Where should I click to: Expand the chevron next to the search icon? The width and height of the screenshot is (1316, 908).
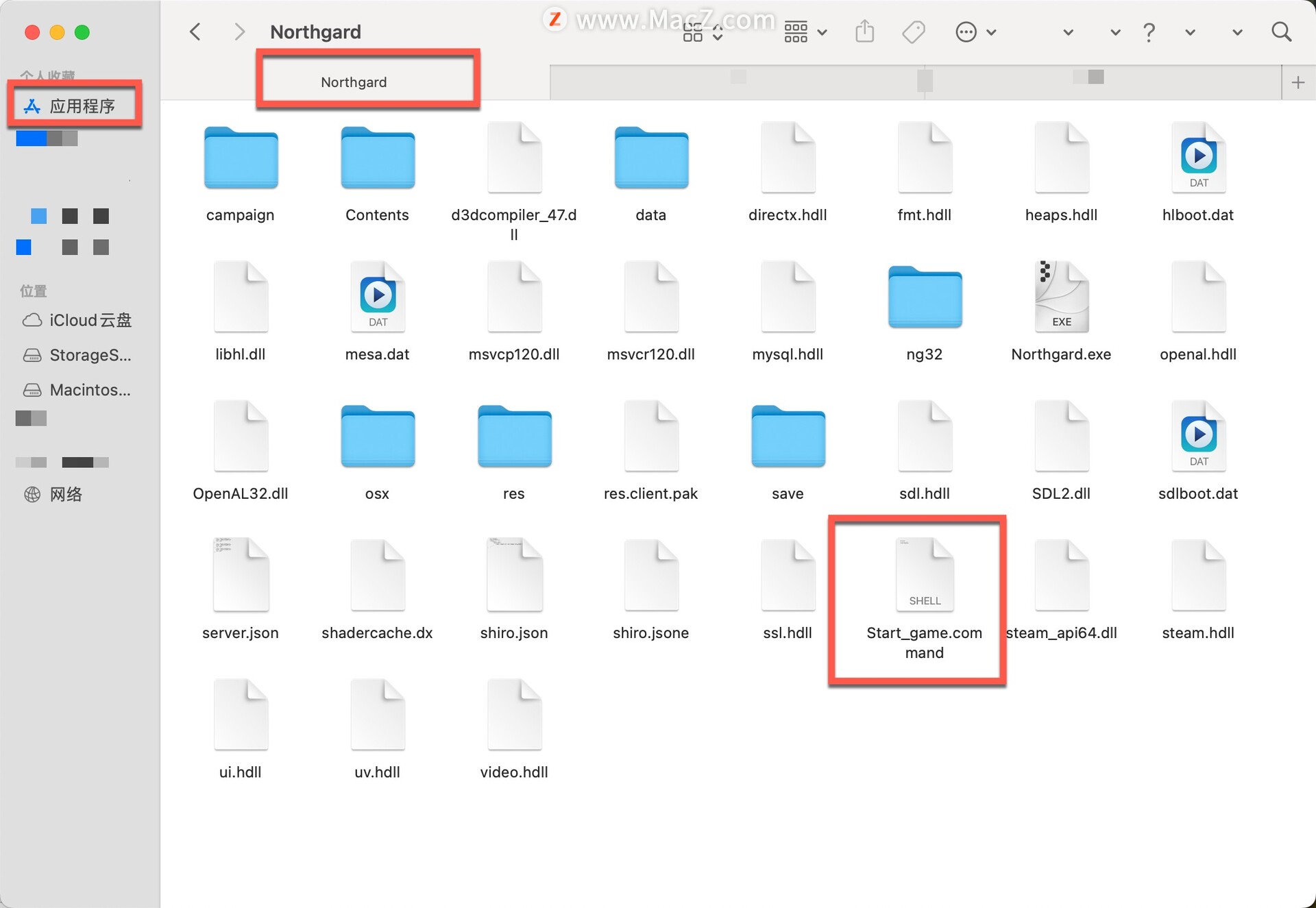click(1237, 32)
